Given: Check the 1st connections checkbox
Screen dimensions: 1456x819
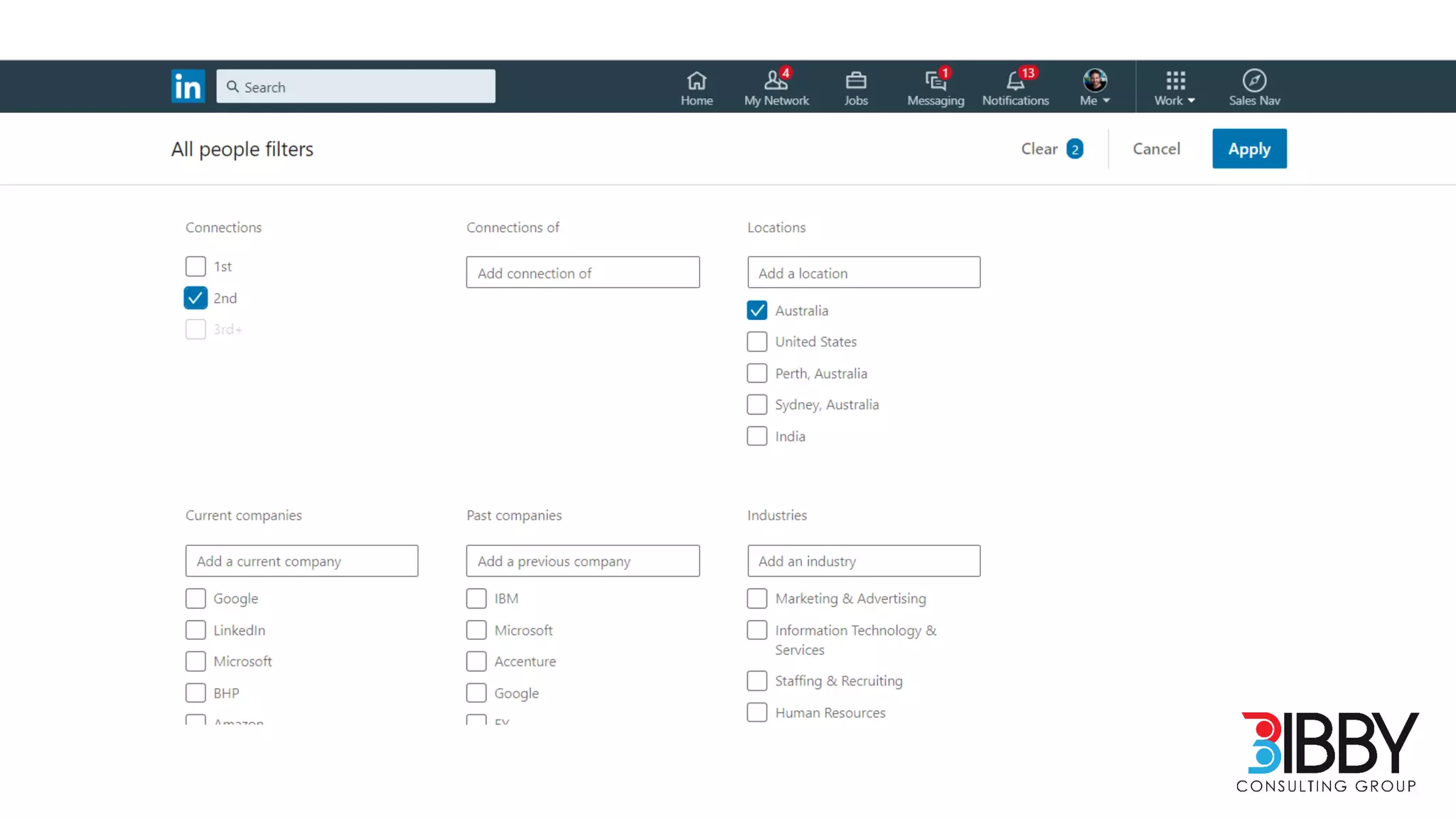Looking at the screenshot, I should pyautogui.click(x=196, y=267).
